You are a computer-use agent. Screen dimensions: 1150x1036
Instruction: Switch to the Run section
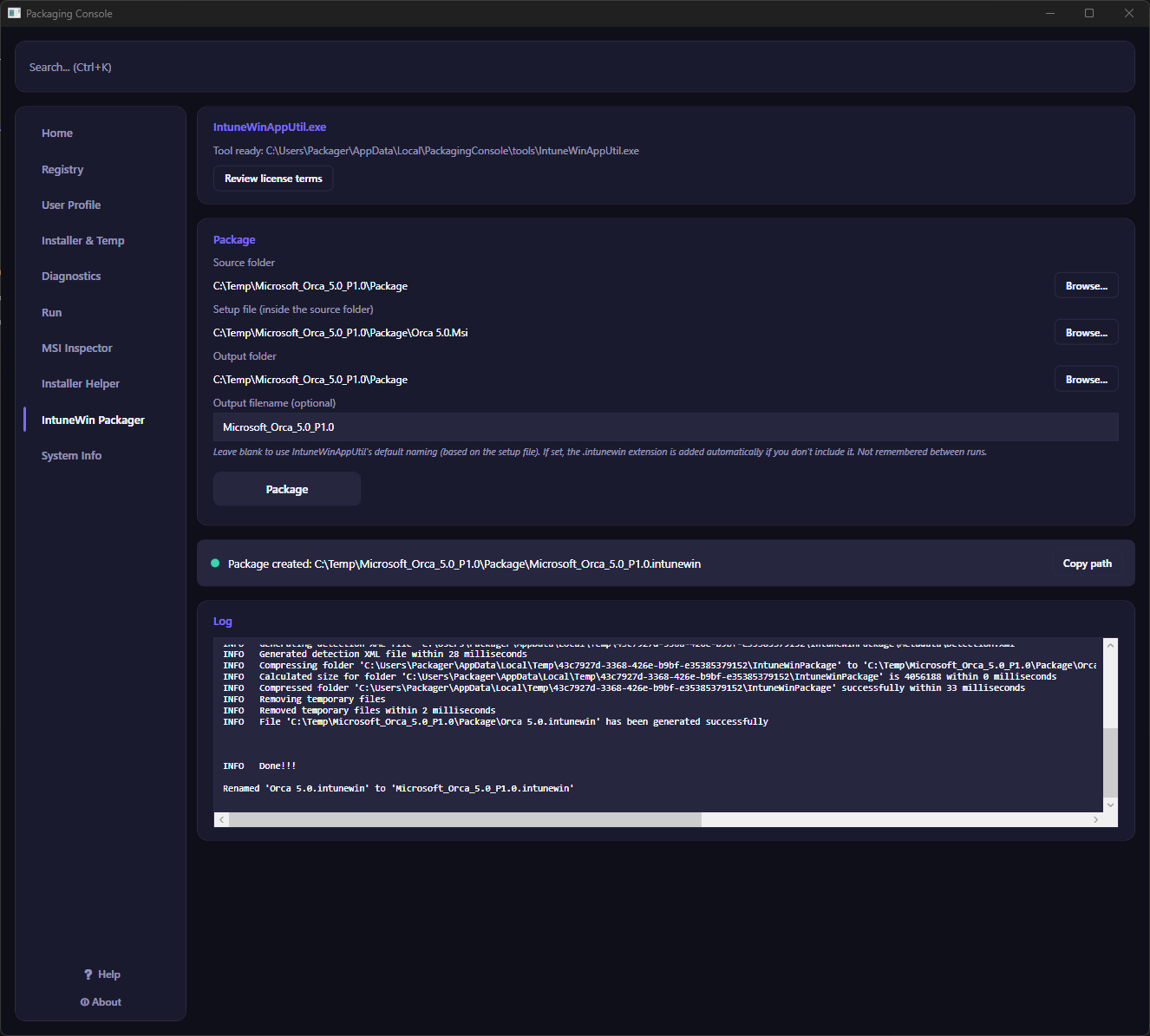point(52,313)
